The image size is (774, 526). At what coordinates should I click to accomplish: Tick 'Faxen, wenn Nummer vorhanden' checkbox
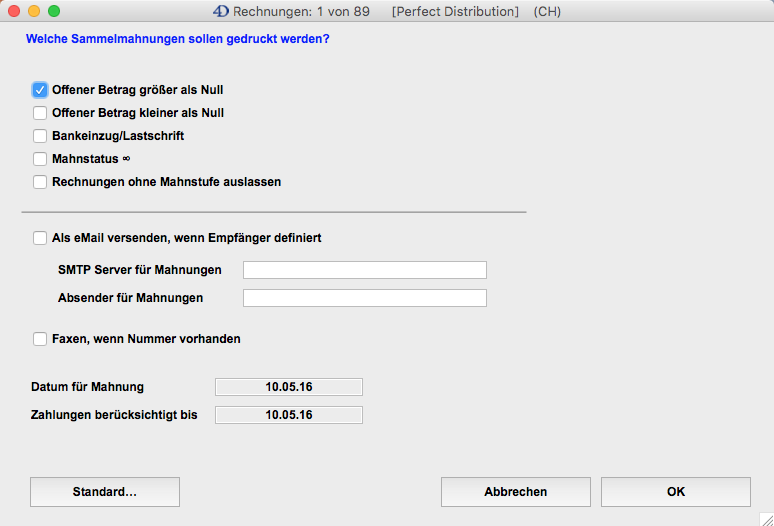point(40,339)
